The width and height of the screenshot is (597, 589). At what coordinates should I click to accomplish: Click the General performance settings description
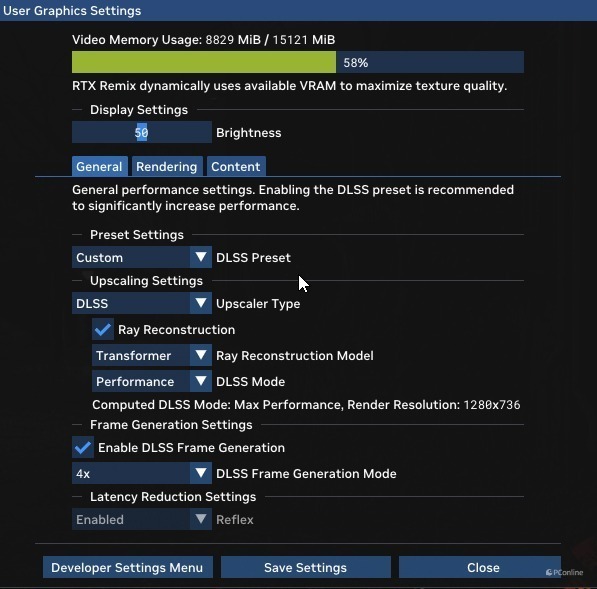coord(293,198)
